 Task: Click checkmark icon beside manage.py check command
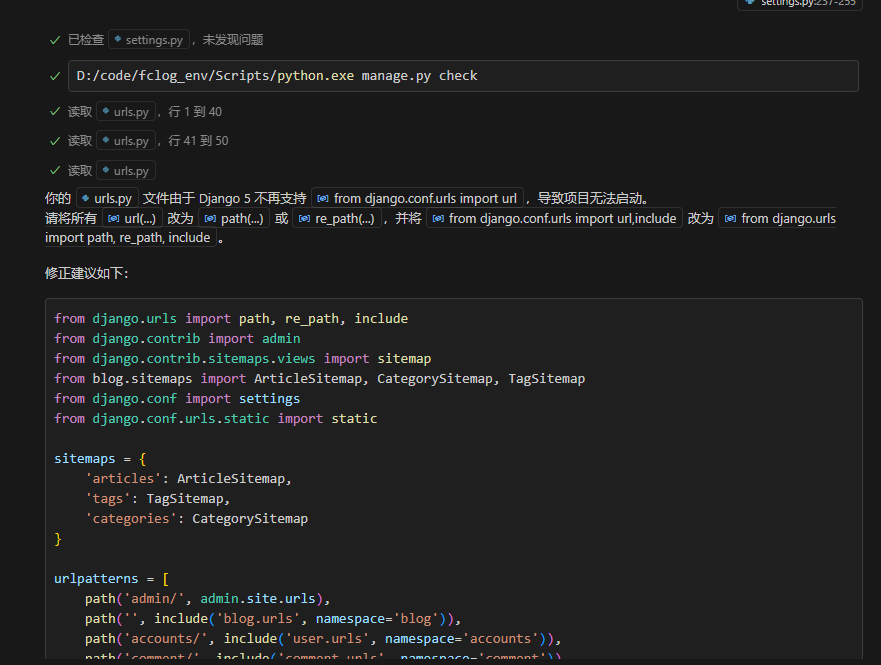click(x=55, y=76)
